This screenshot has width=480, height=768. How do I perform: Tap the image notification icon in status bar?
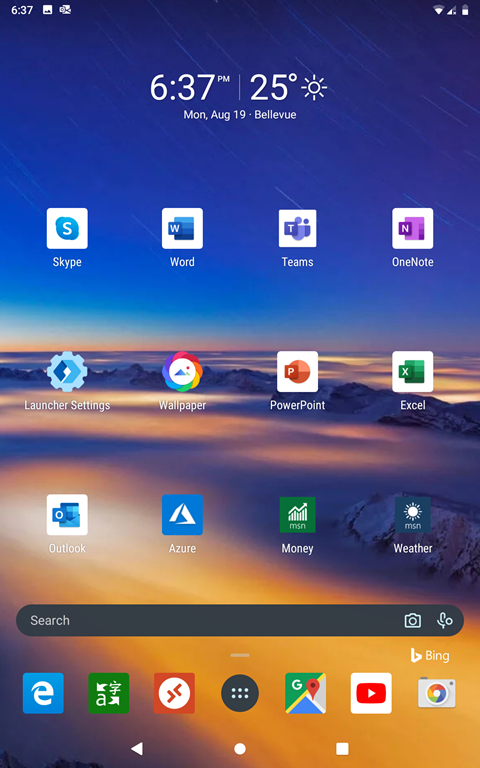click(48, 10)
